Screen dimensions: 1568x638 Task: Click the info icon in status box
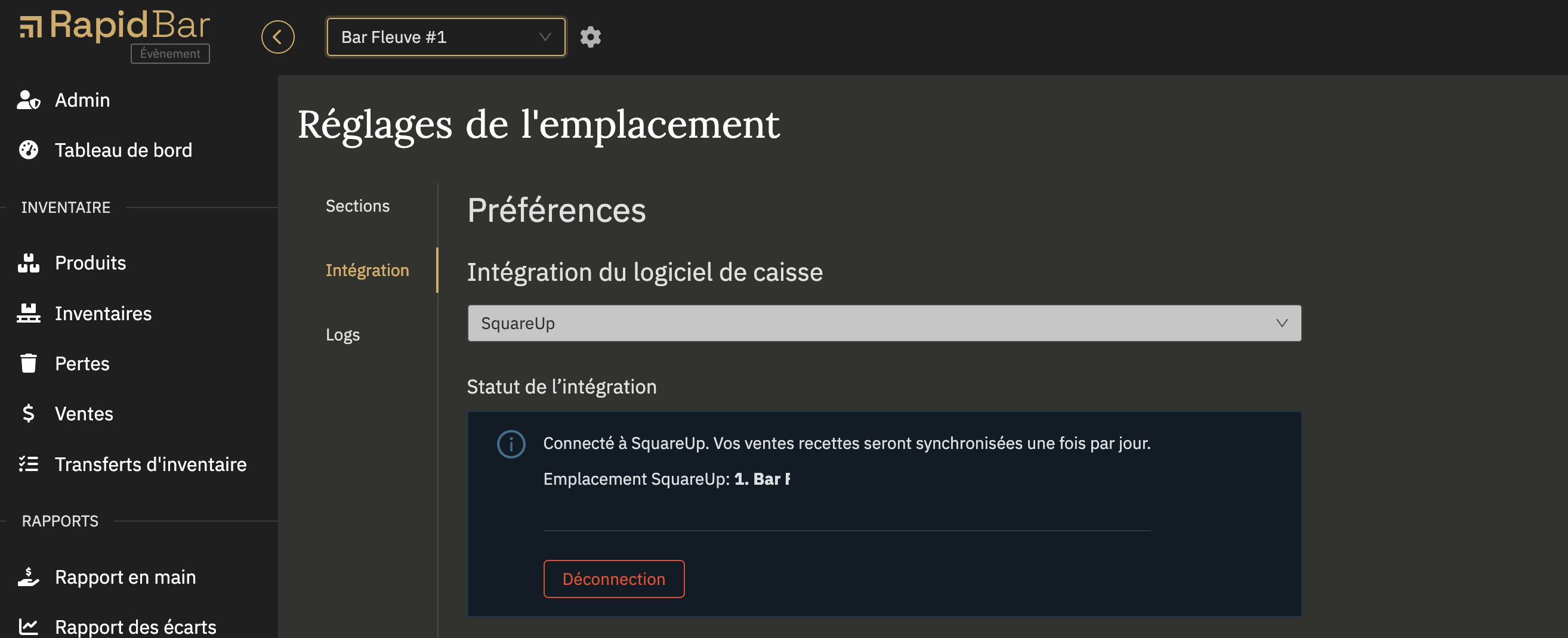pyautogui.click(x=511, y=444)
